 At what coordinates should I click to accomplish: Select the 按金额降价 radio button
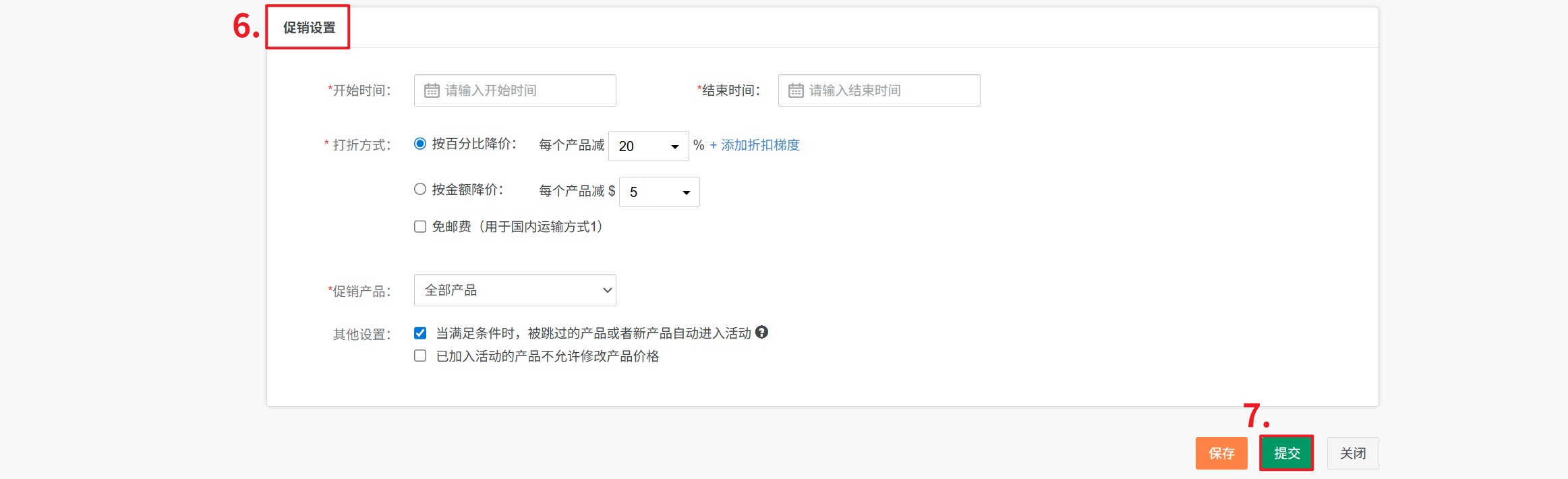click(420, 190)
